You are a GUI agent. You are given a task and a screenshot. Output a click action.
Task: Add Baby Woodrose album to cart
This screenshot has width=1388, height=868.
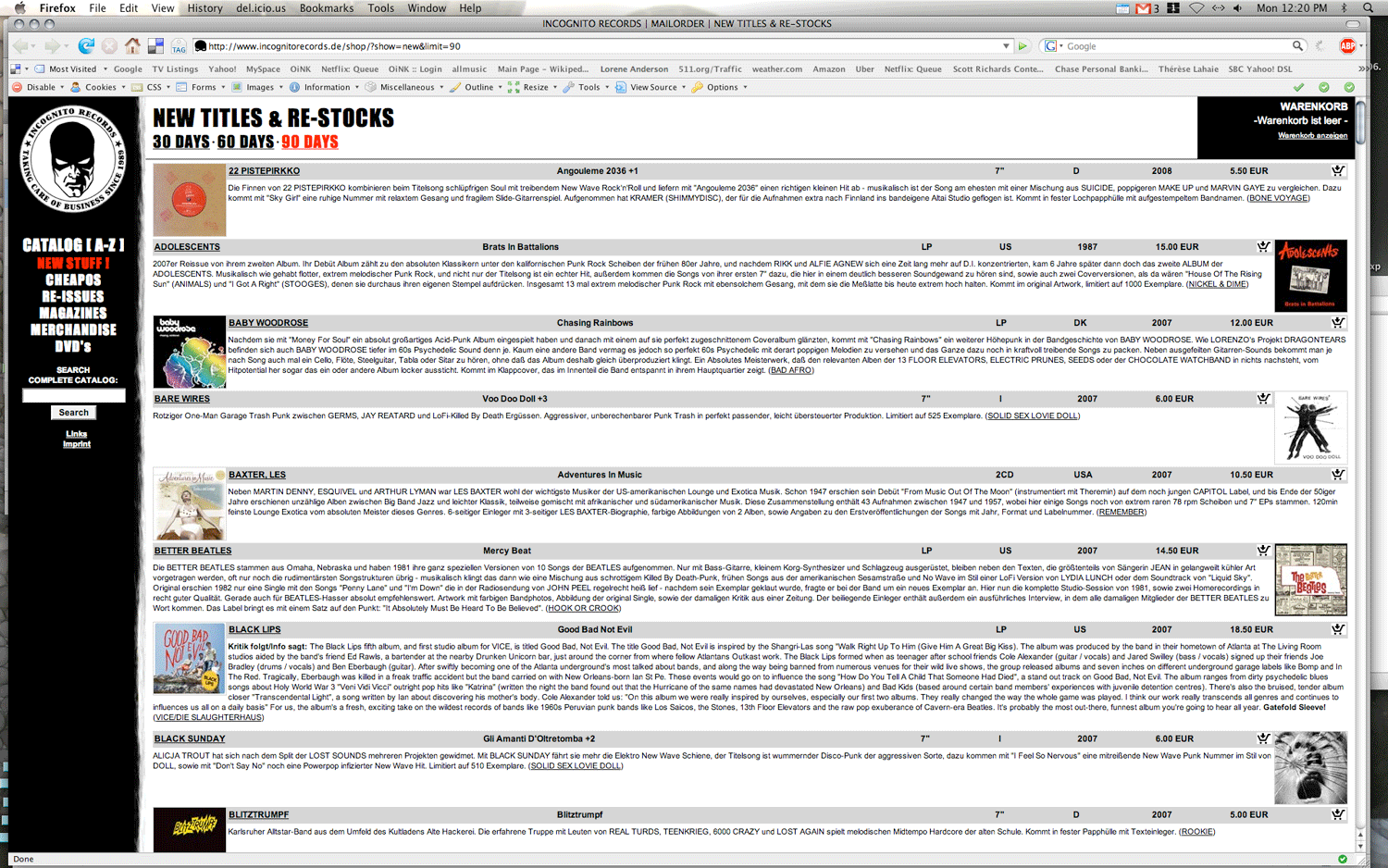(1338, 322)
